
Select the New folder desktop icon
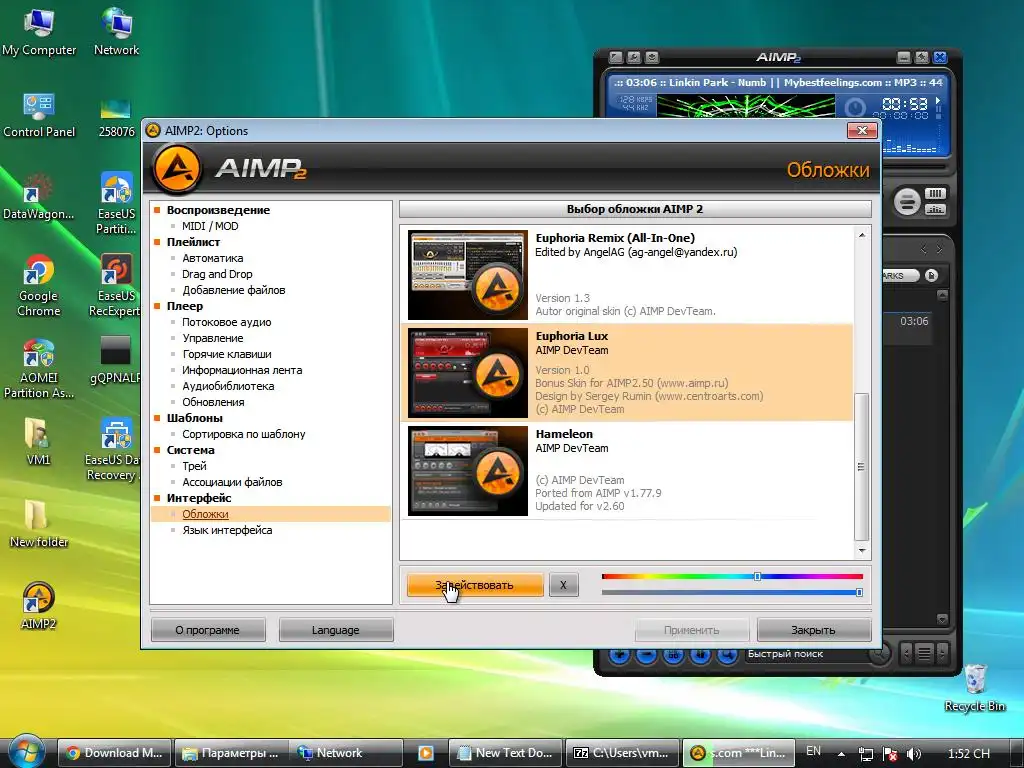tap(39, 524)
